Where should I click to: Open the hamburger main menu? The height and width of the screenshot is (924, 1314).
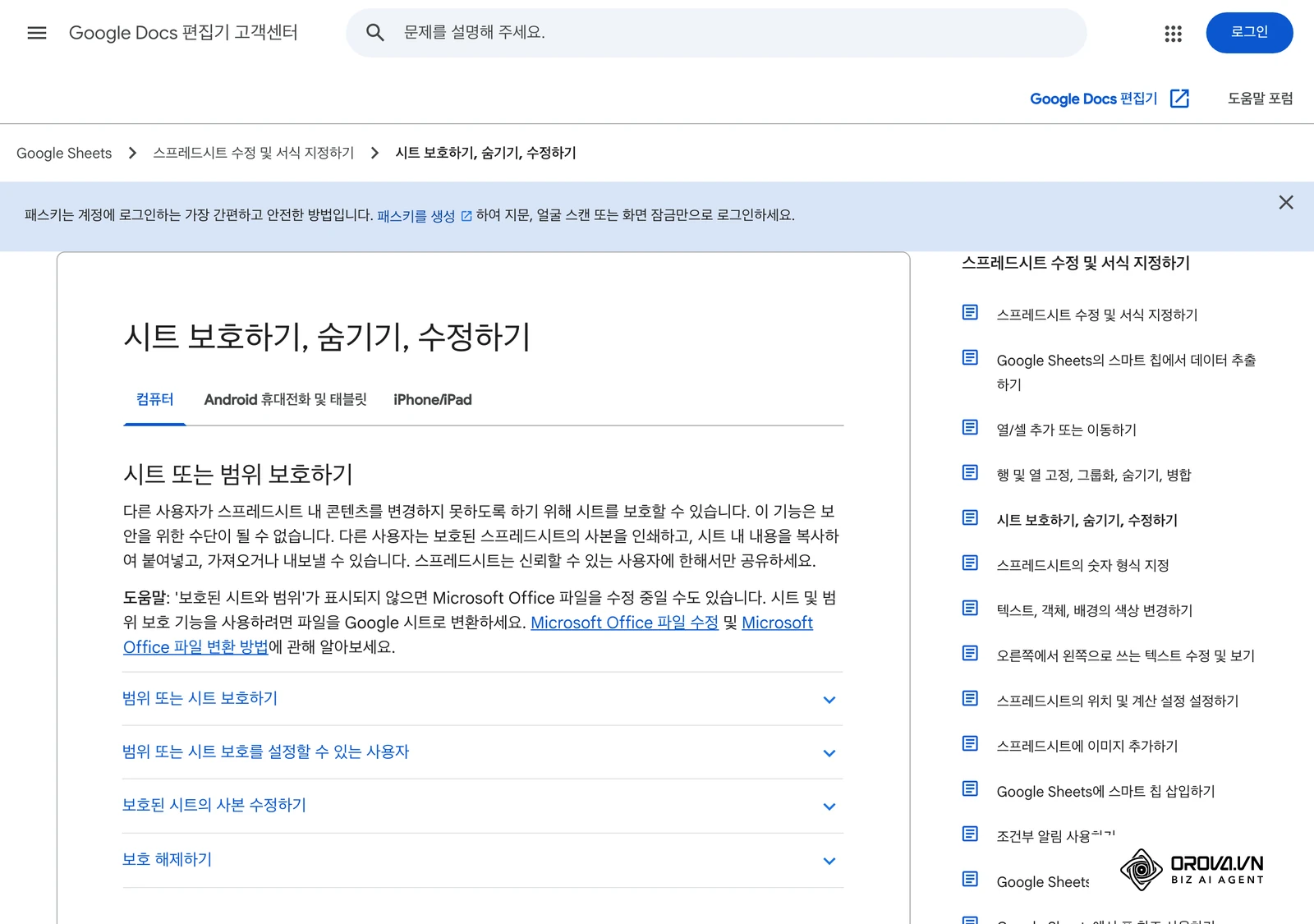[37, 33]
